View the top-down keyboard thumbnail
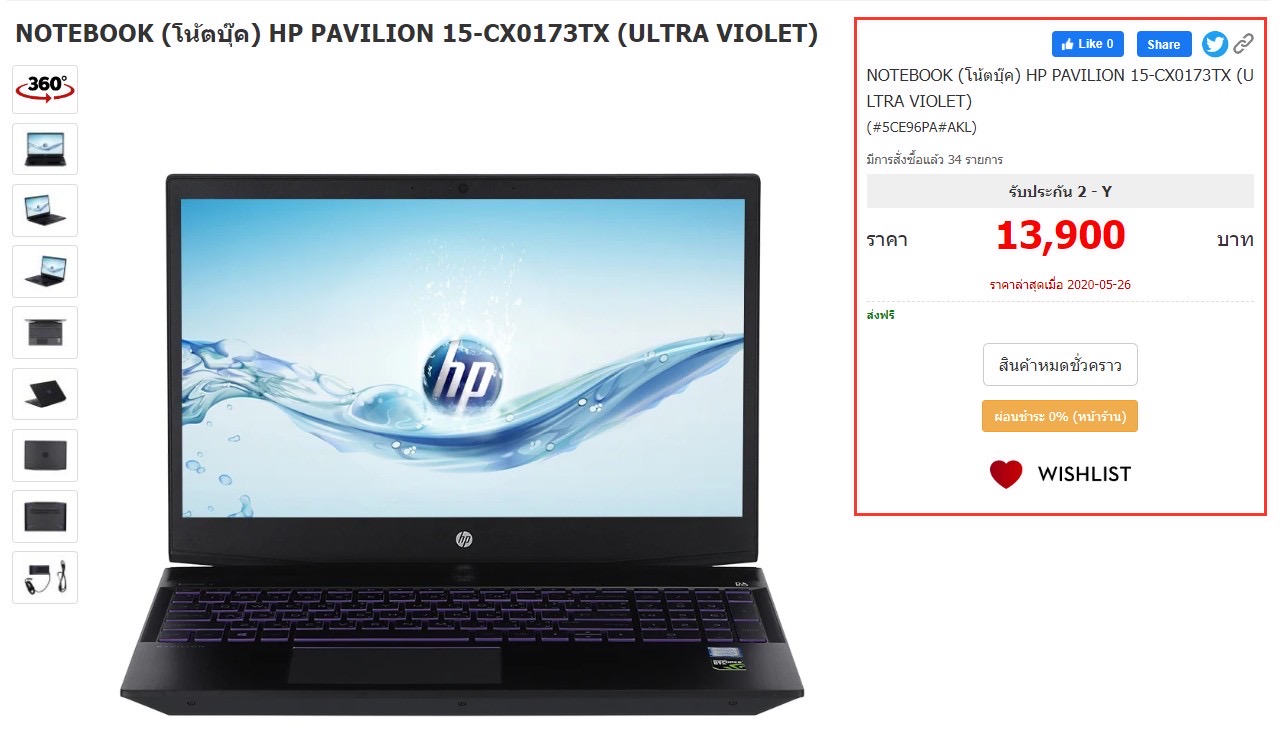 45,332
